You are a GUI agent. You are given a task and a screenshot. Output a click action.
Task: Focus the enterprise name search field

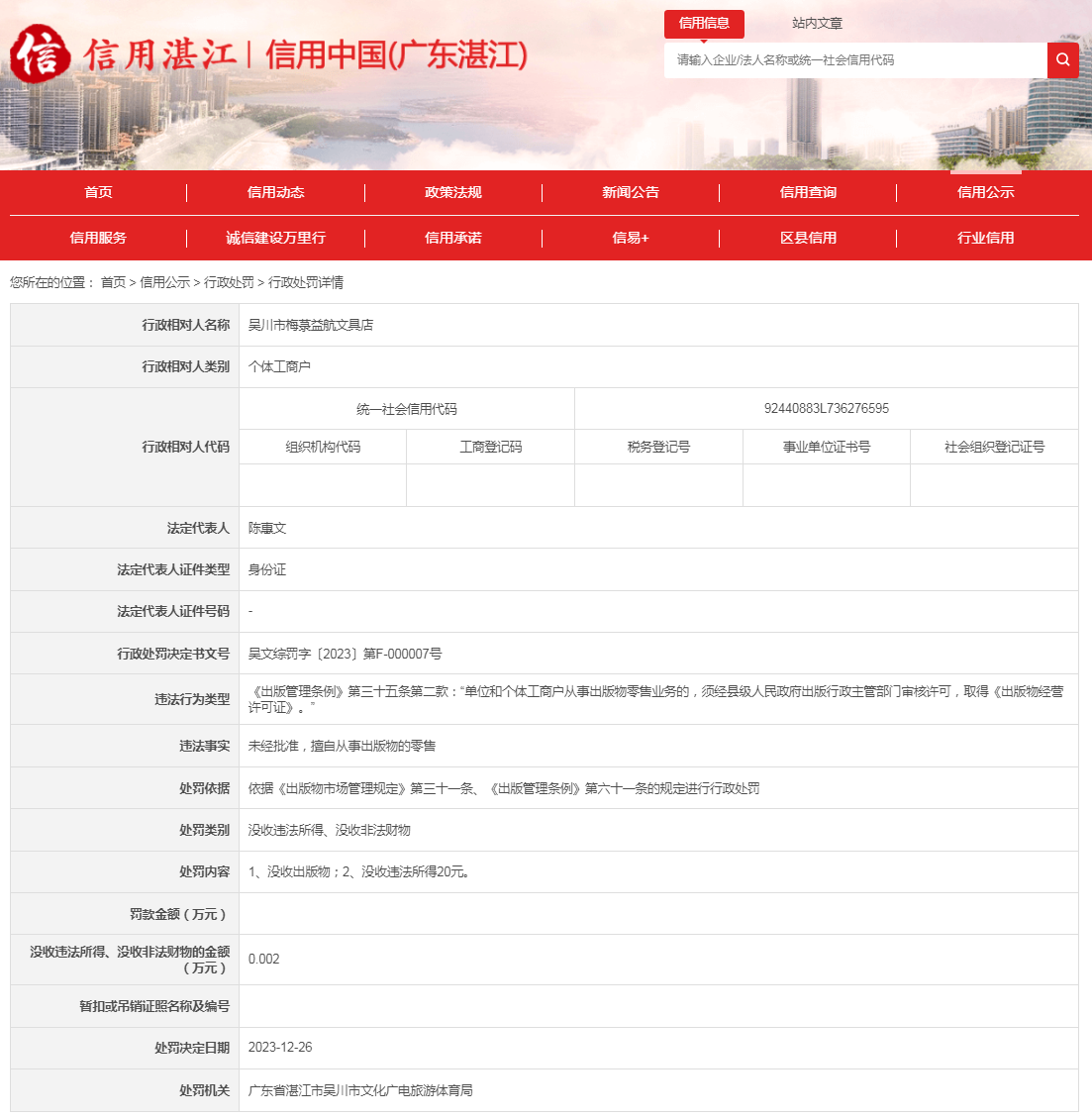pyautogui.click(x=855, y=60)
